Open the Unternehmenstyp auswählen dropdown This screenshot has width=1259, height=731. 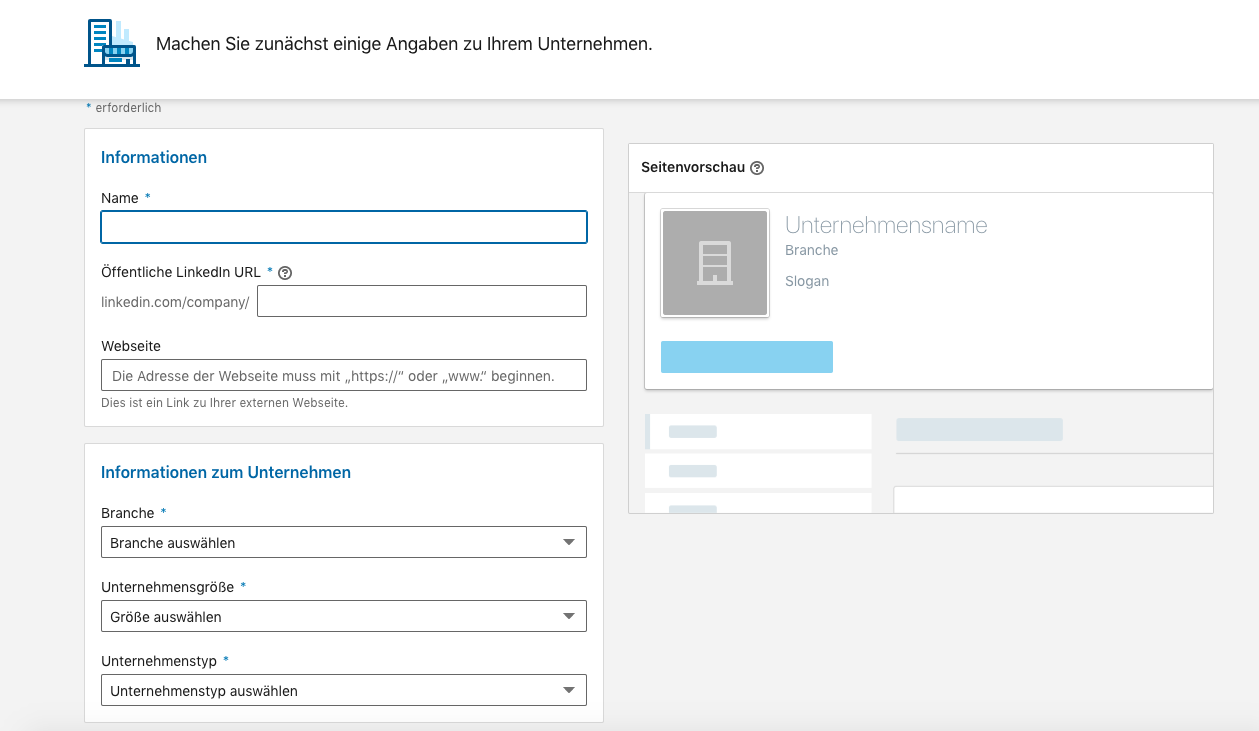tap(344, 690)
